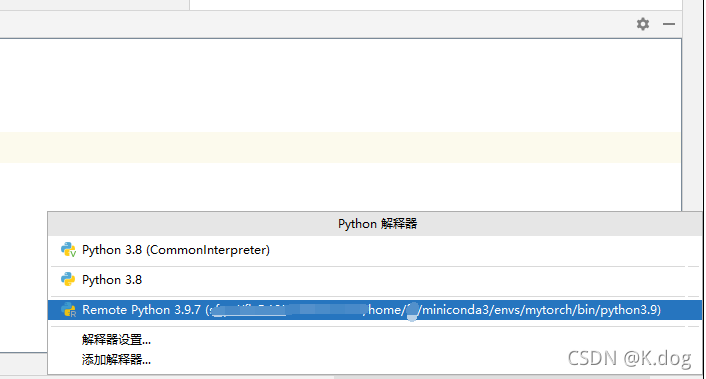Open 解释器设置... interpreter settings
Screen dimensions: 706x379
pyautogui.click(x=116, y=340)
